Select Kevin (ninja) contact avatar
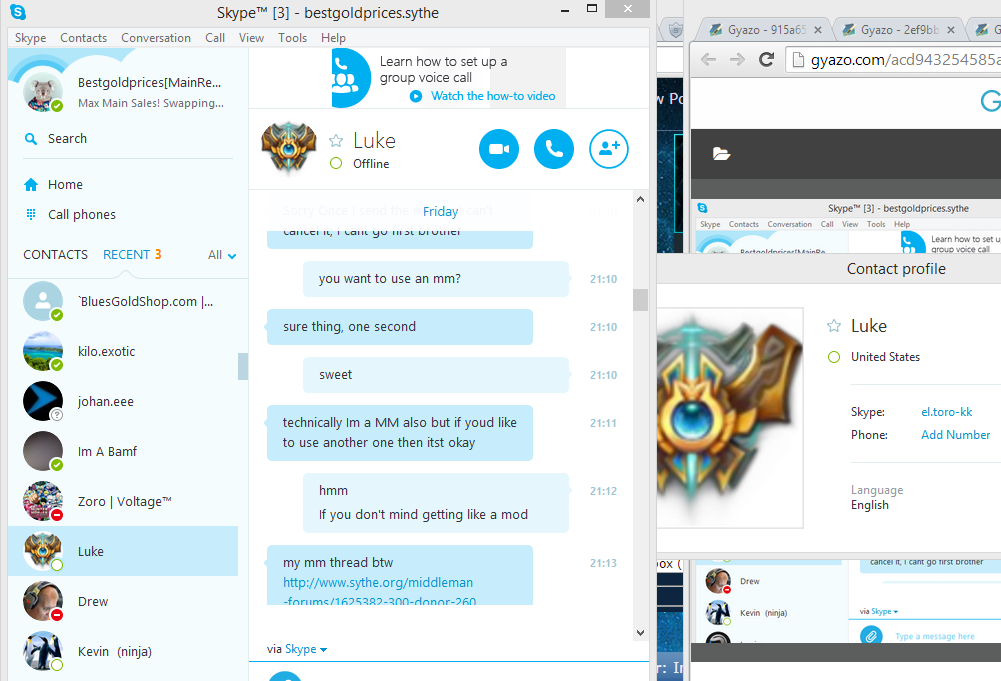Image resolution: width=1001 pixels, height=681 pixels. pyautogui.click(x=43, y=651)
